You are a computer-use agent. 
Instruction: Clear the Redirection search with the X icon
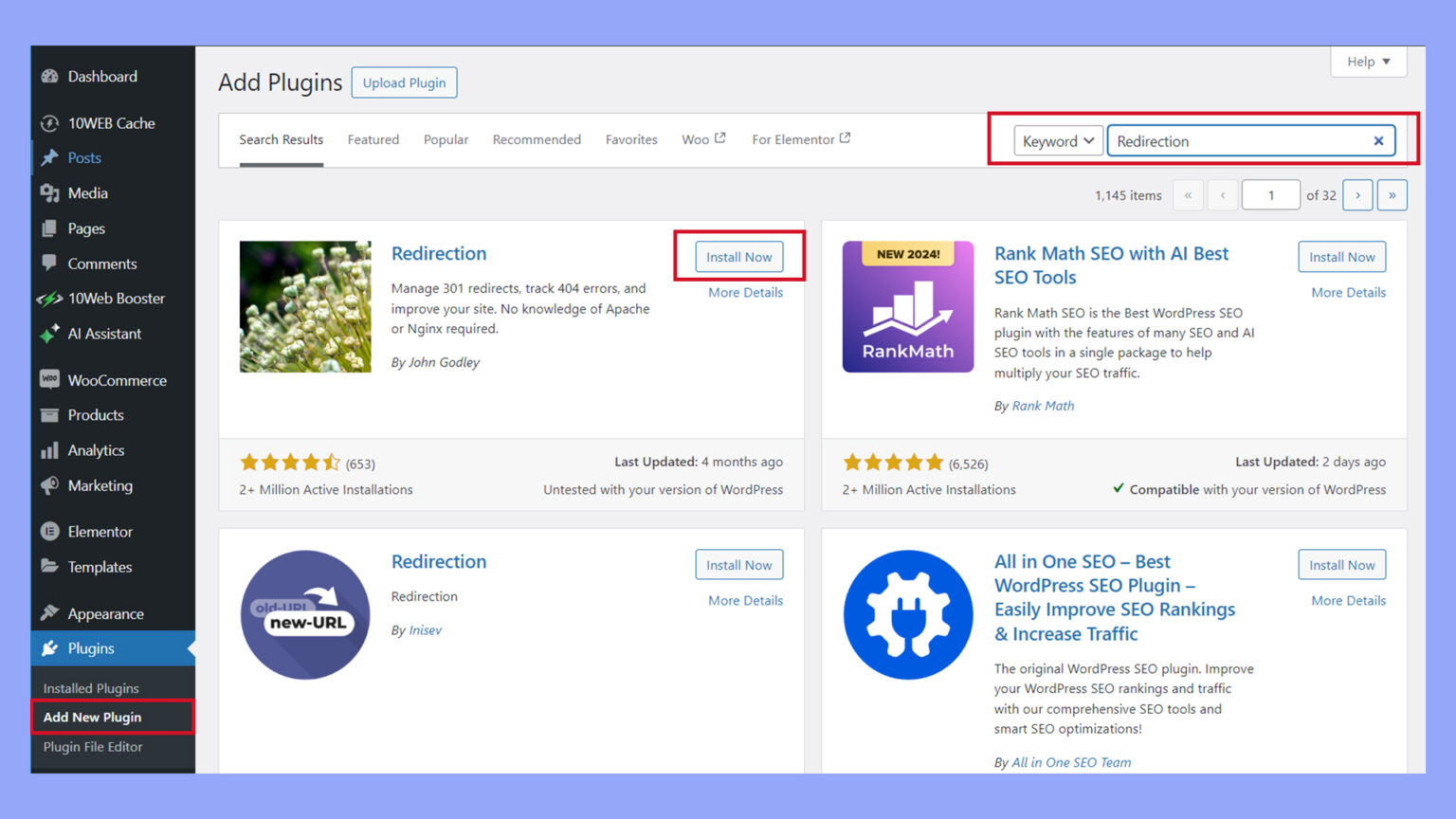tap(1379, 140)
